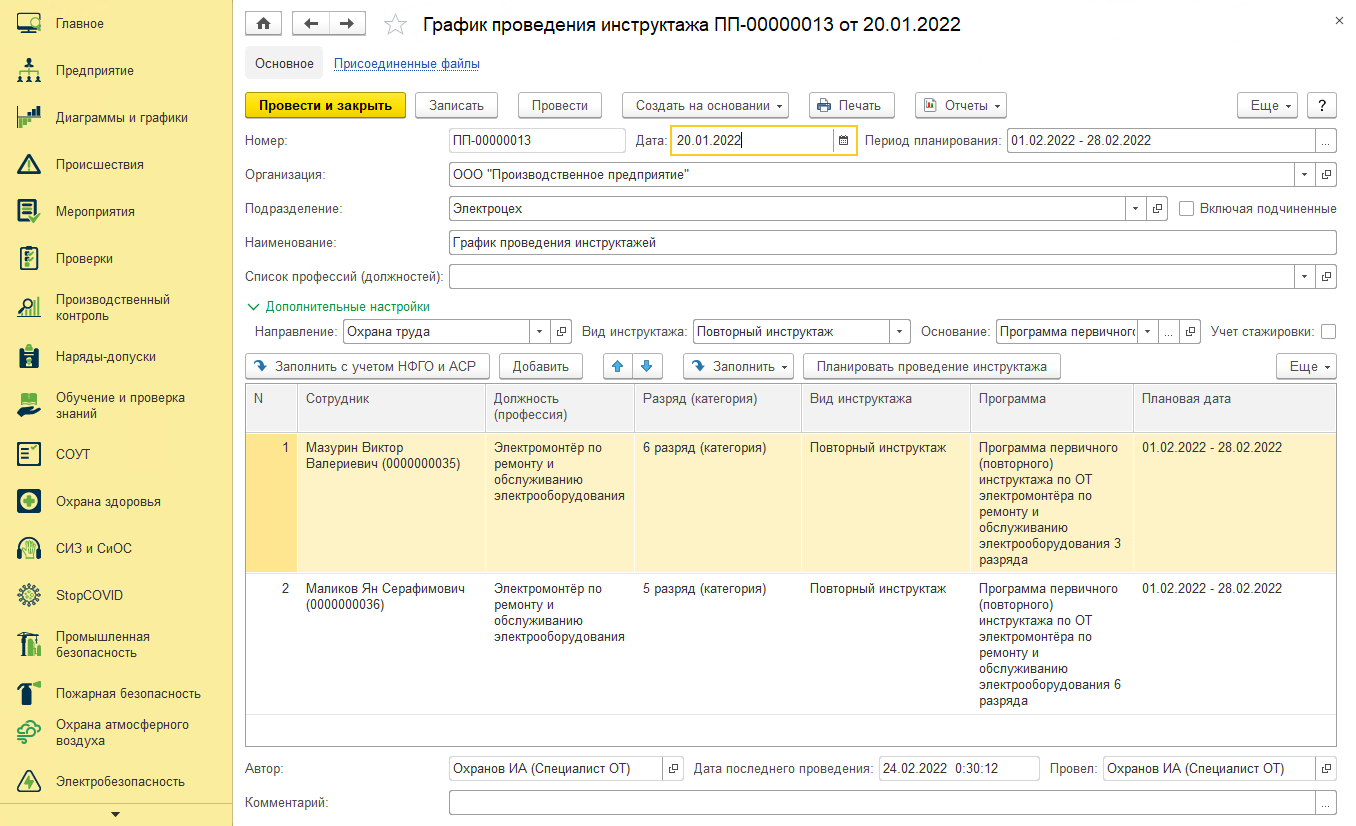Viewport: 1356px width, 826px height.
Task: Click Провести и закрыть button
Action: (325, 105)
